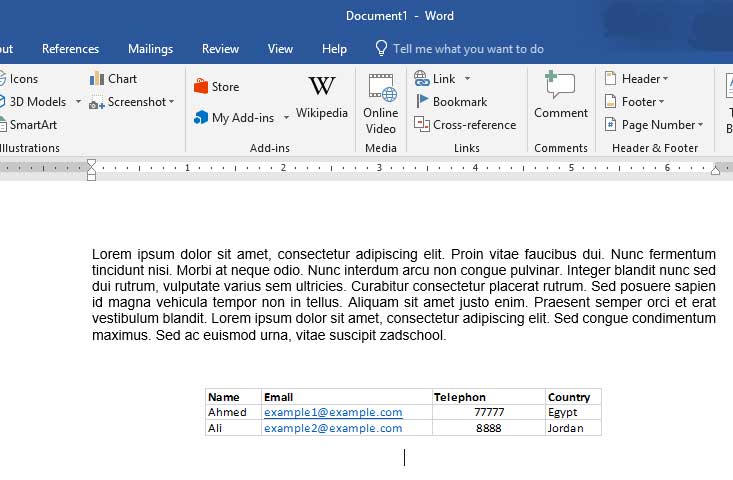Click the 8888 telephone cell
The image size is (733, 480).
point(489,428)
